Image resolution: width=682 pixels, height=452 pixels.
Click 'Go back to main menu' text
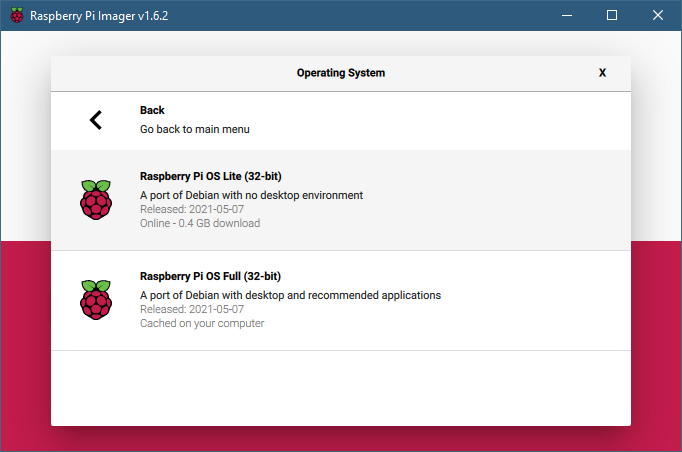[195, 129]
